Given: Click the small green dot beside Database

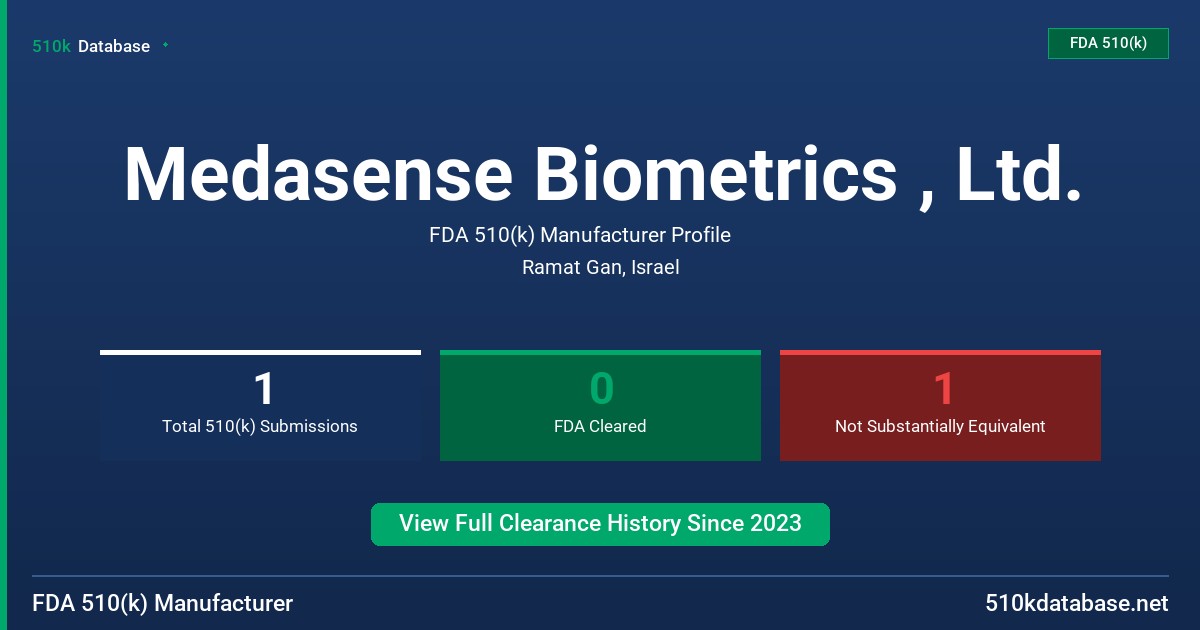Looking at the screenshot, I should (165, 45).
